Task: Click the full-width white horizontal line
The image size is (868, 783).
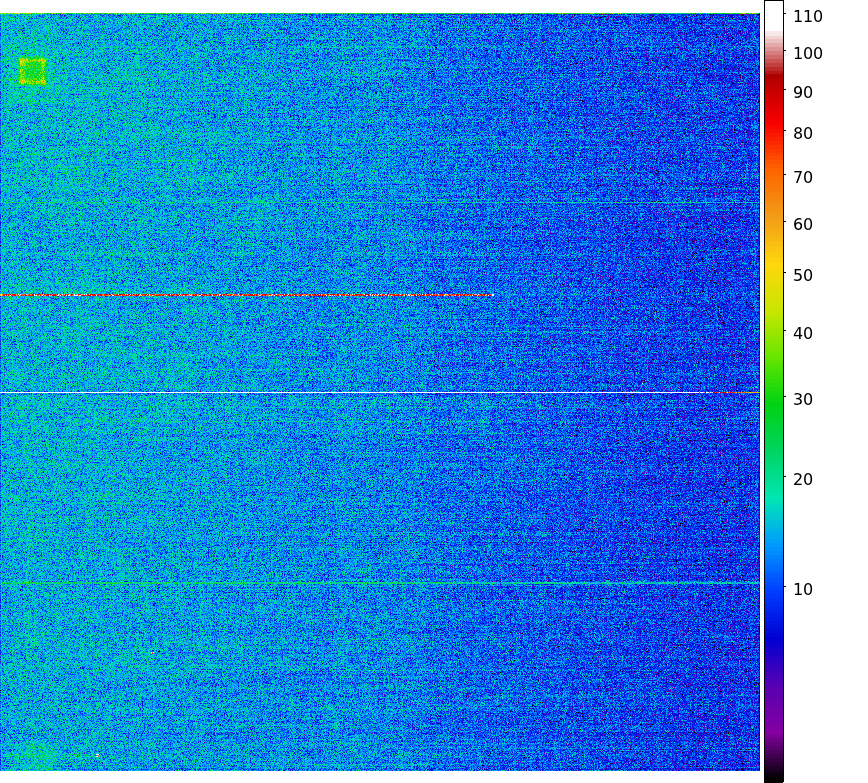Action: pyautogui.click(x=380, y=393)
